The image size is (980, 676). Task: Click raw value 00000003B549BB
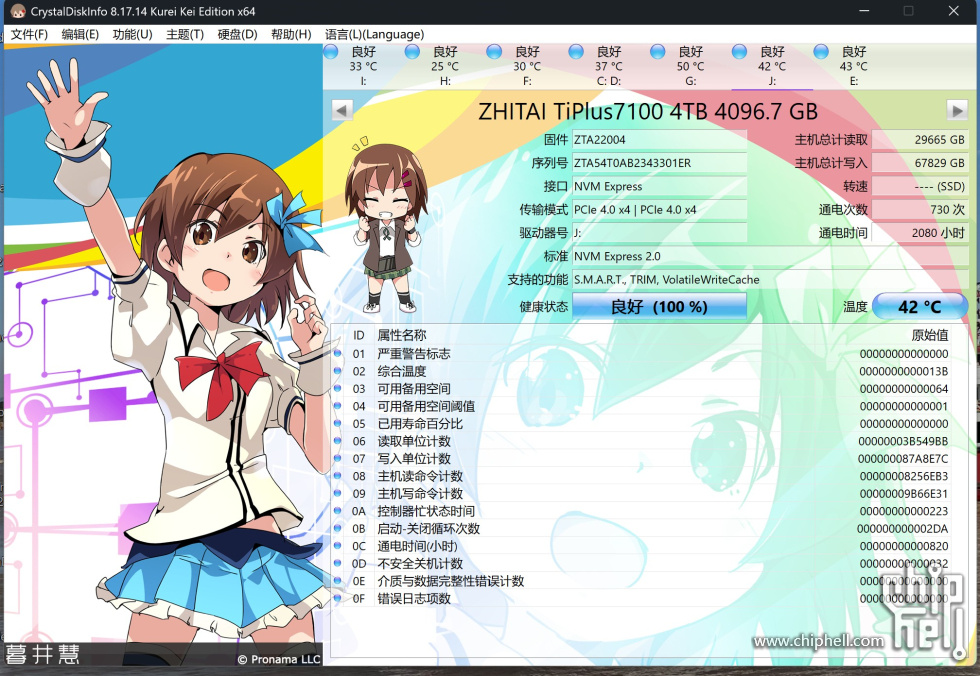[903, 441]
